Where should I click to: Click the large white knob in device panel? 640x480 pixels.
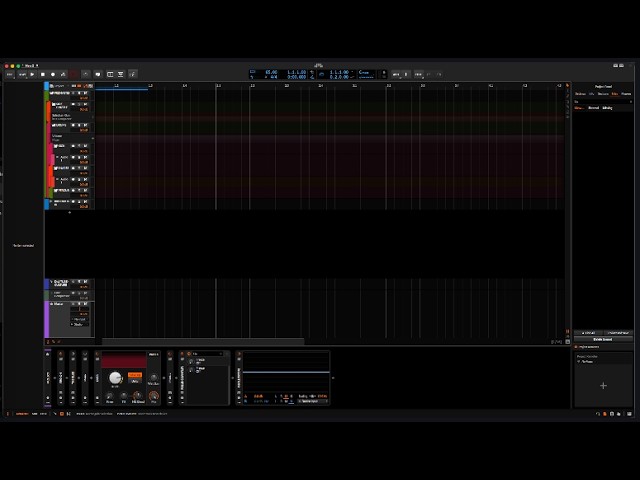[115, 378]
